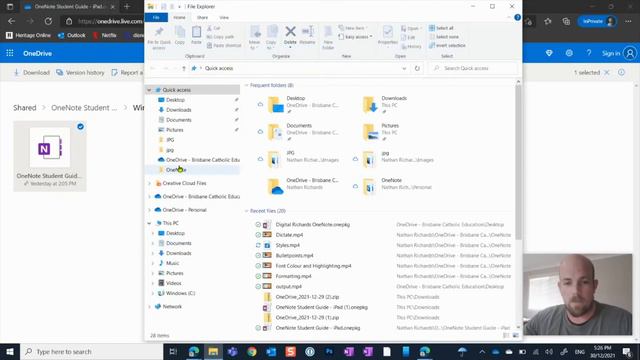
Task: Switch to the View ribbon tab
Action: point(224,18)
